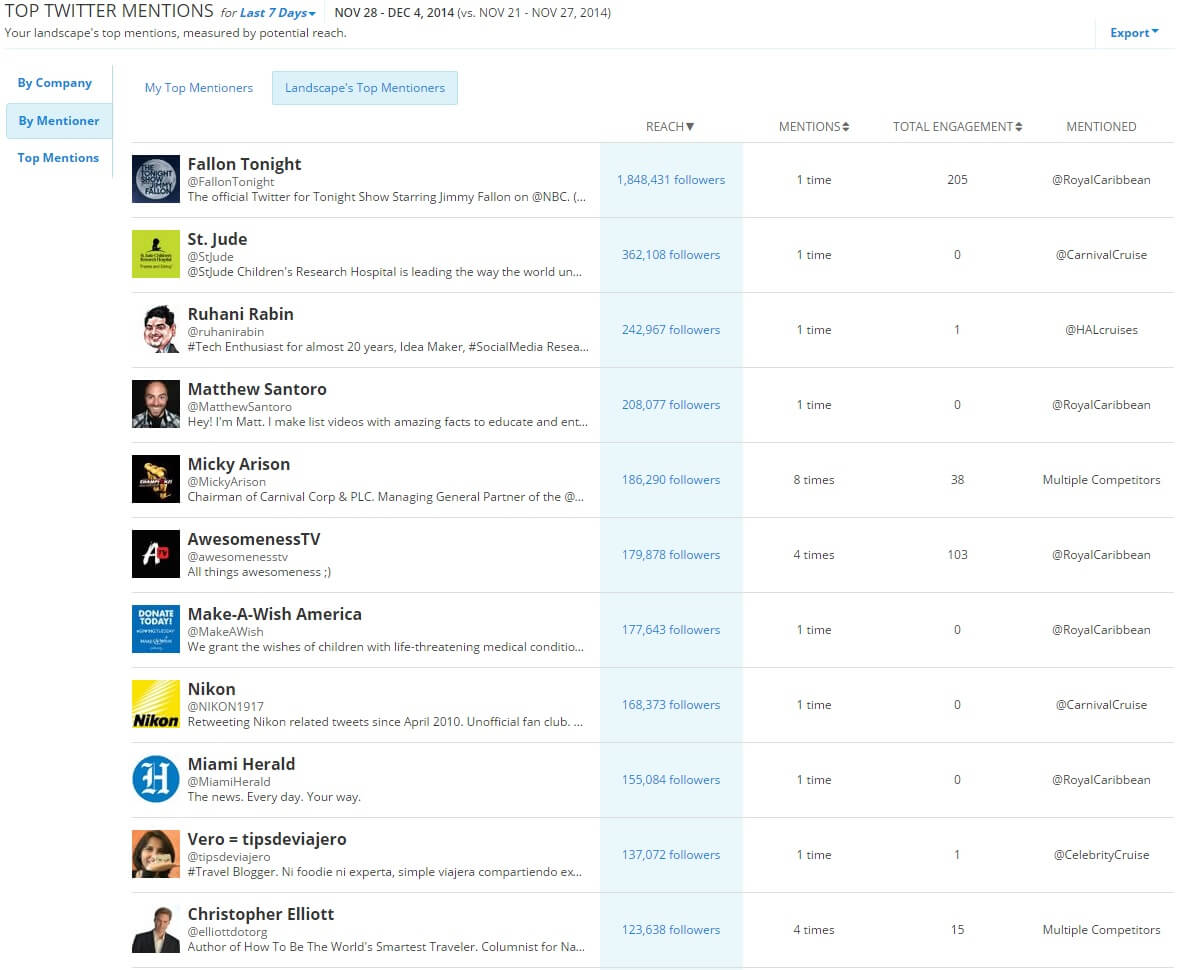Click the engagement value 205
Screen dimensions: 1186x970
point(958,179)
